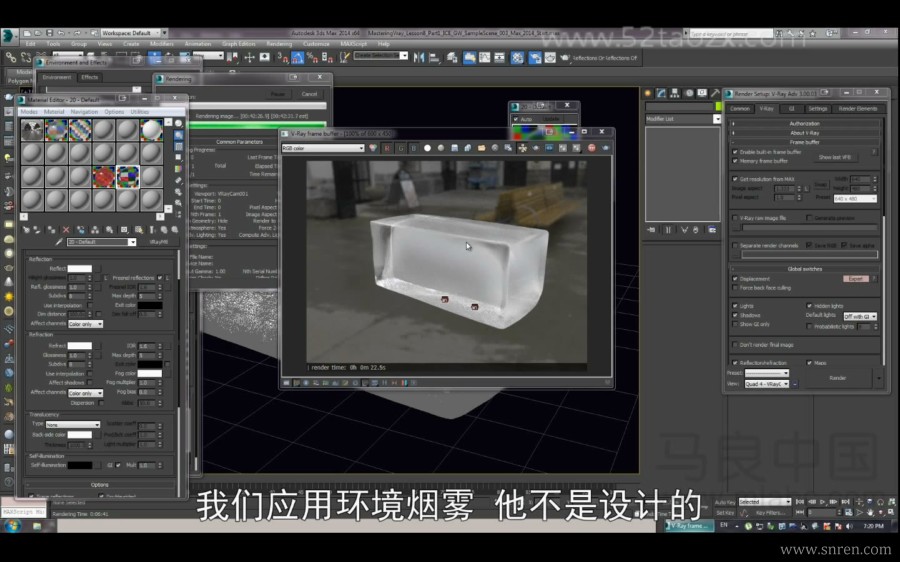Enable Don't render final image
Screen dimensions: 900x562
tap(736, 344)
